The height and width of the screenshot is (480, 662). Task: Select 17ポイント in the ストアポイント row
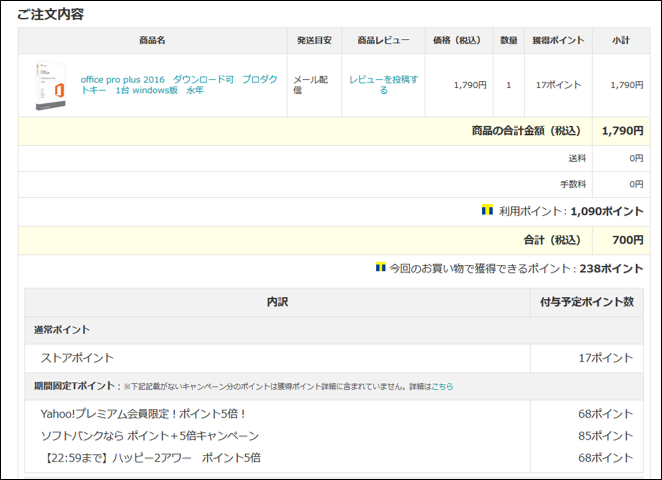605,358
